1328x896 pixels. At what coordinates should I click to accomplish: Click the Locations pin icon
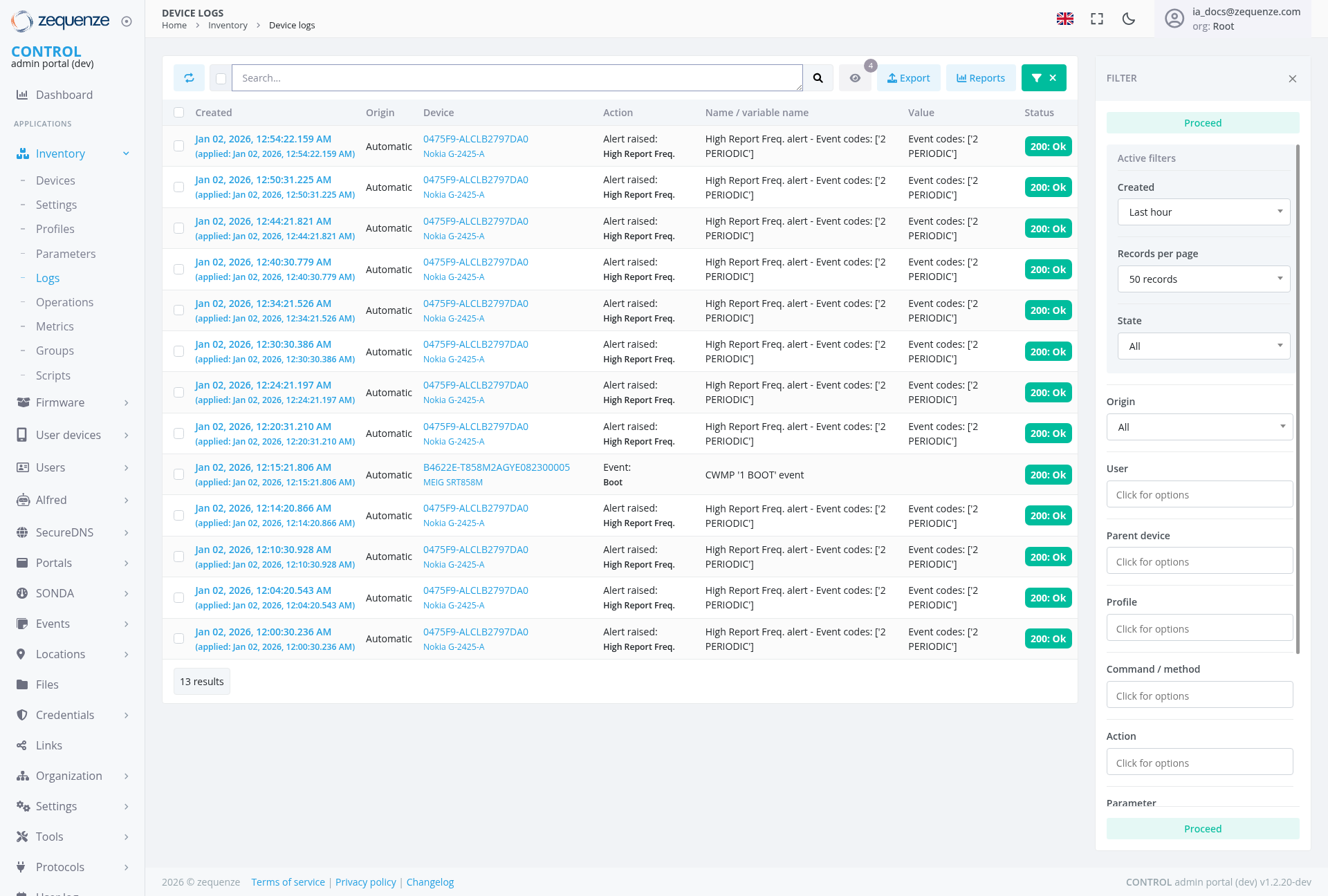(21, 654)
